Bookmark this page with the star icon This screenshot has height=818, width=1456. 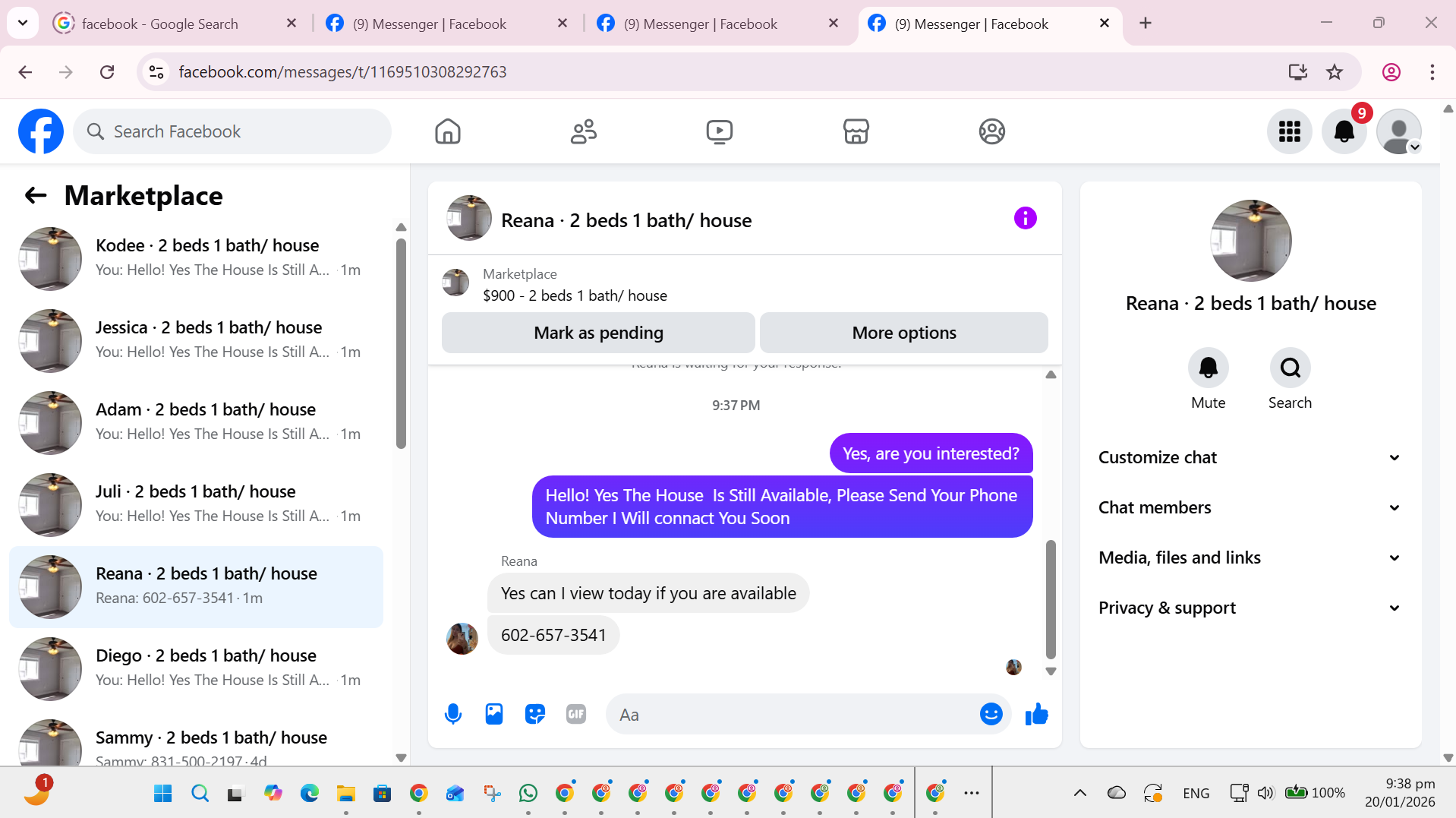[x=1335, y=72]
